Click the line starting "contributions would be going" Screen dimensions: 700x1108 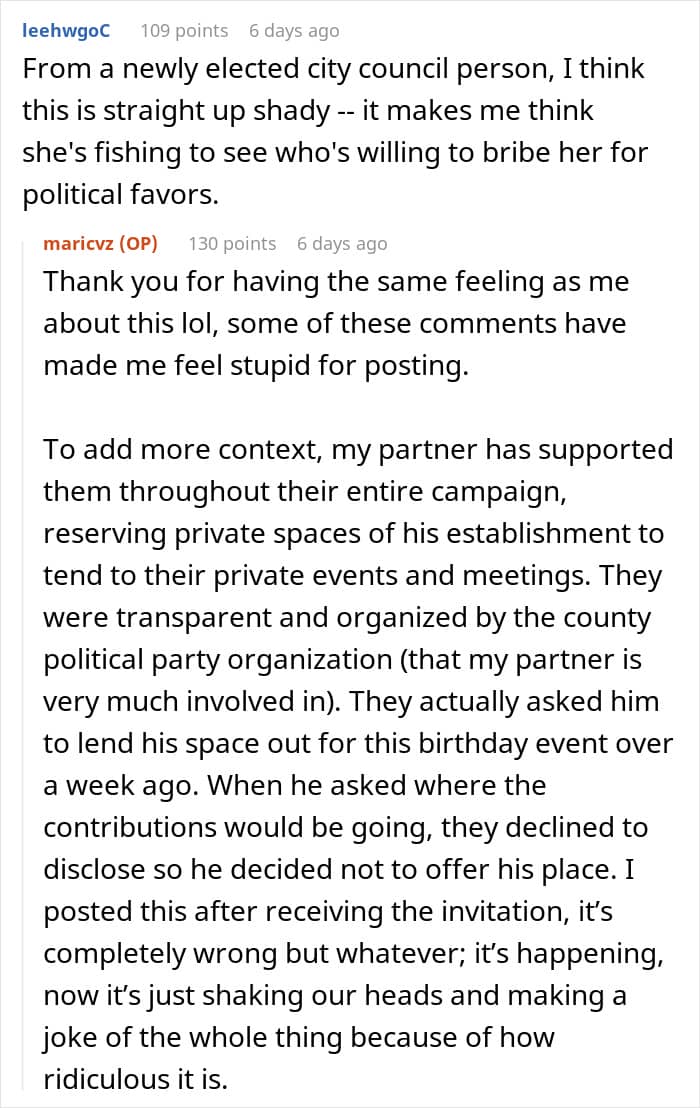coord(345,828)
